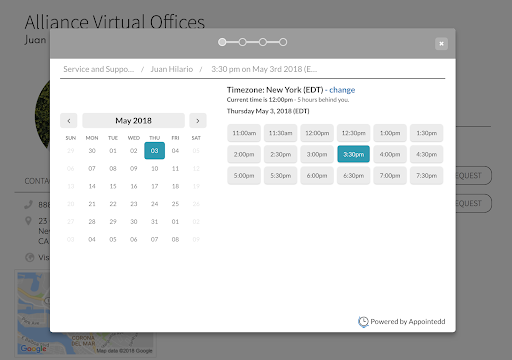Viewport: 512px width, 360px height.
Task: Select the 7:30pm time slot
Action: [x=426, y=176]
